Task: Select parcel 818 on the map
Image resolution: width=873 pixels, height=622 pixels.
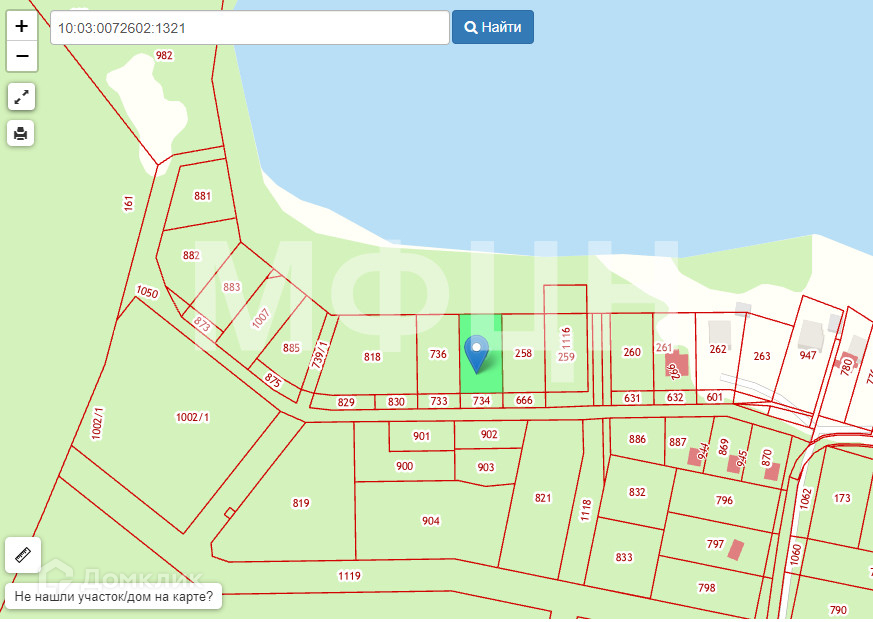Action: tap(372, 357)
